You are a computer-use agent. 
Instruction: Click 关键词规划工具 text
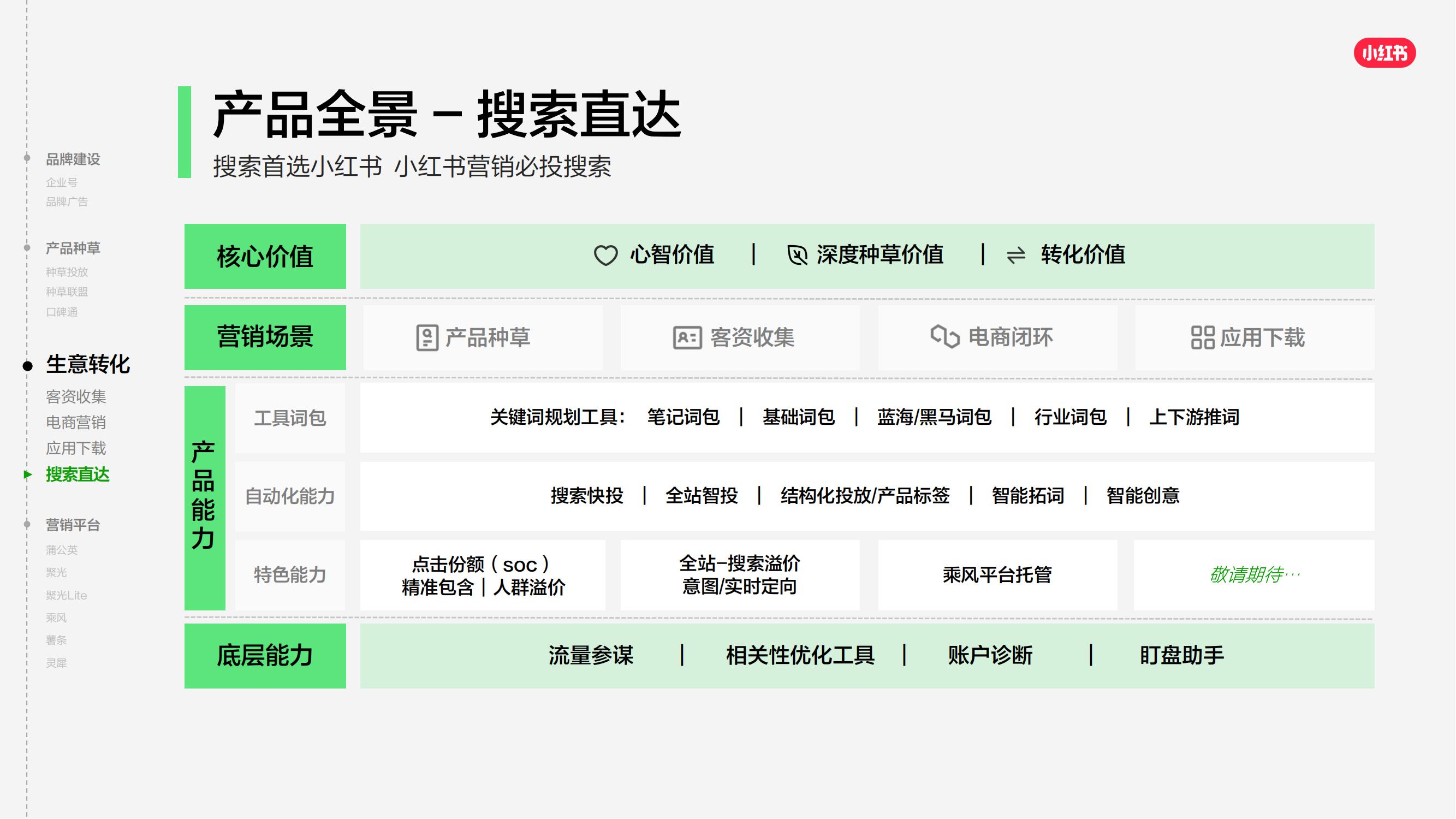(x=557, y=418)
